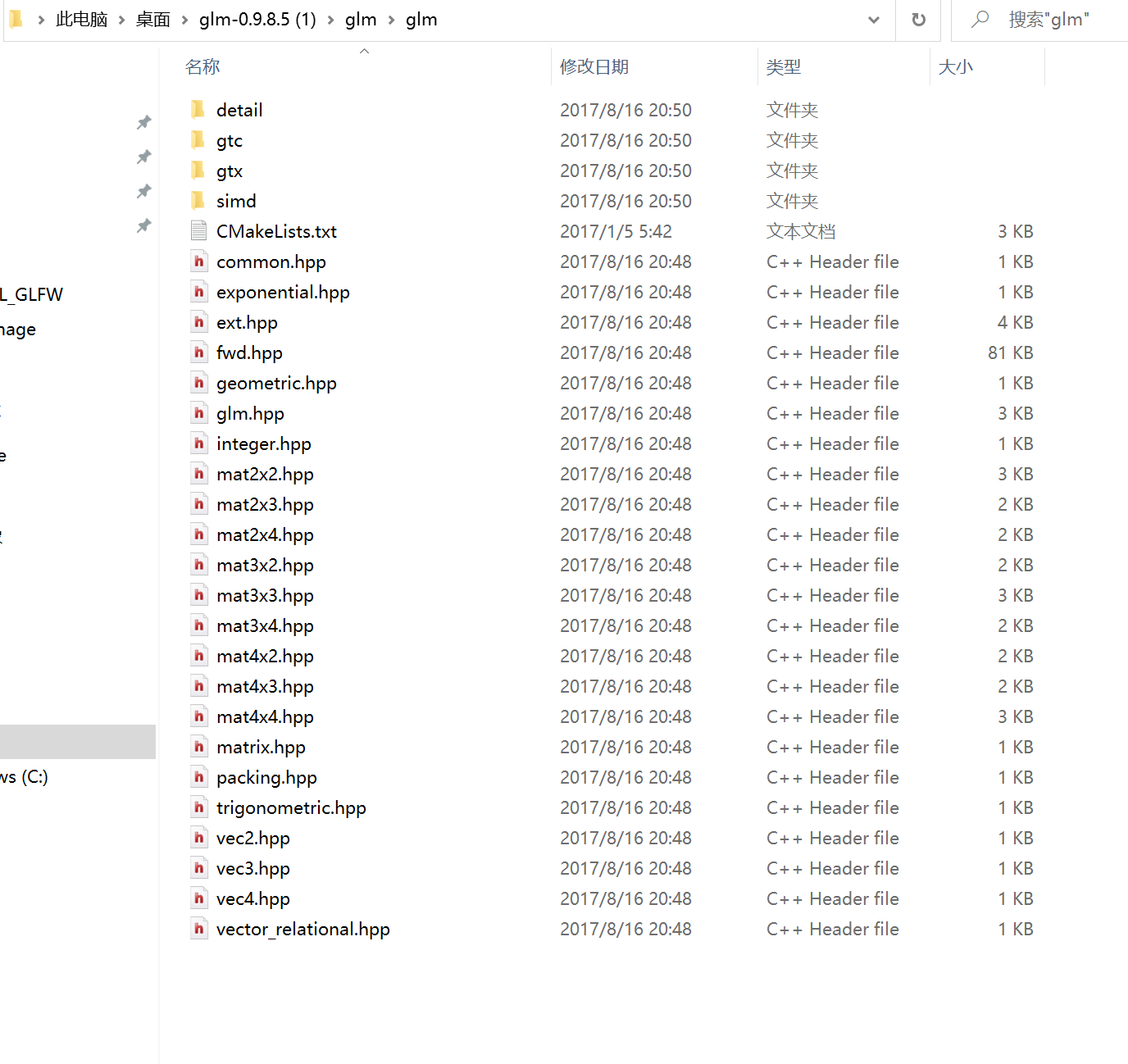The image size is (1128, 1064).
Task: Select the matrix.hpp file icon
Action: coord(198,747)
